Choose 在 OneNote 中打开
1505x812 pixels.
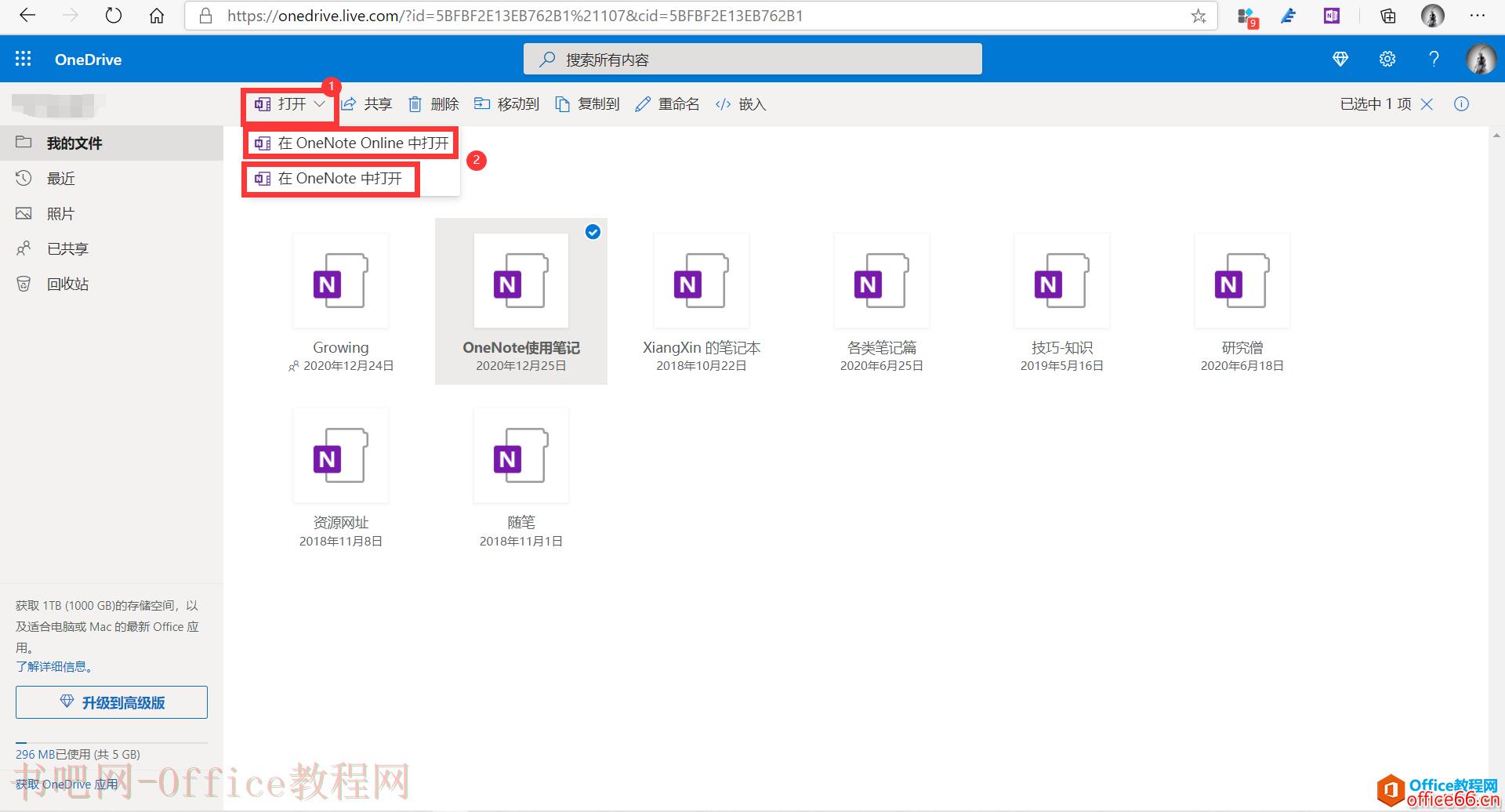point(330,179)
